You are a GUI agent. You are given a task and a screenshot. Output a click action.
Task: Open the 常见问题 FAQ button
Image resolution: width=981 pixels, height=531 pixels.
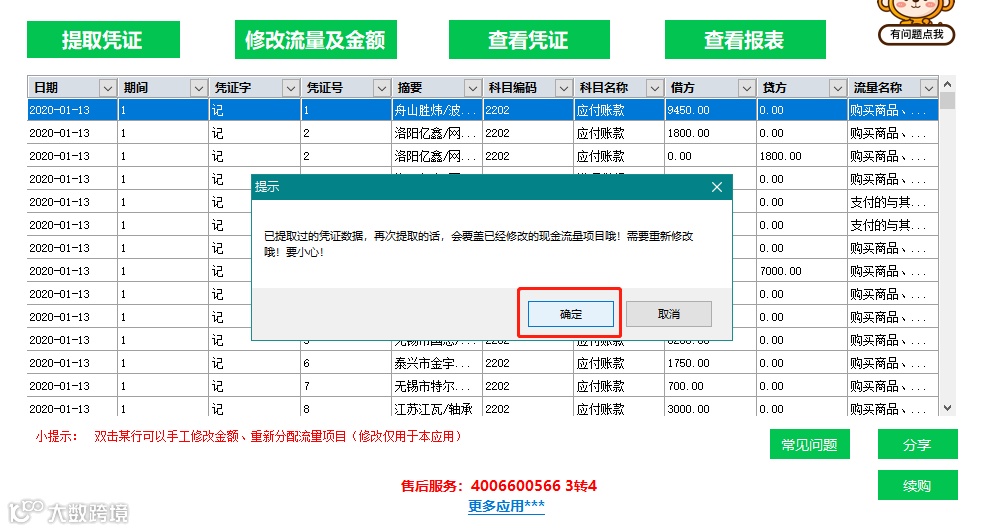(x=810, y=445)
